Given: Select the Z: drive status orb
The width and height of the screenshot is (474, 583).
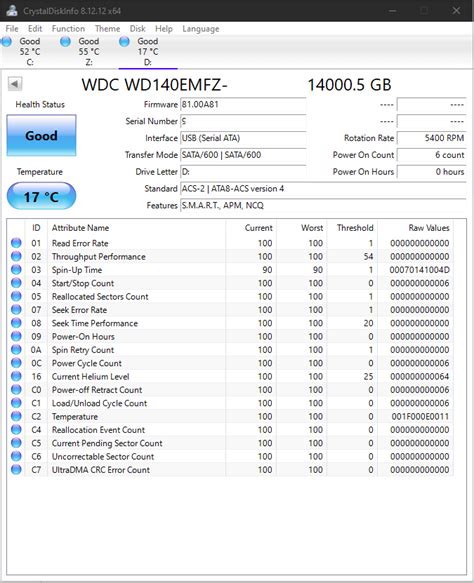Looking at the screenshot, I should (x=65, y=42).
